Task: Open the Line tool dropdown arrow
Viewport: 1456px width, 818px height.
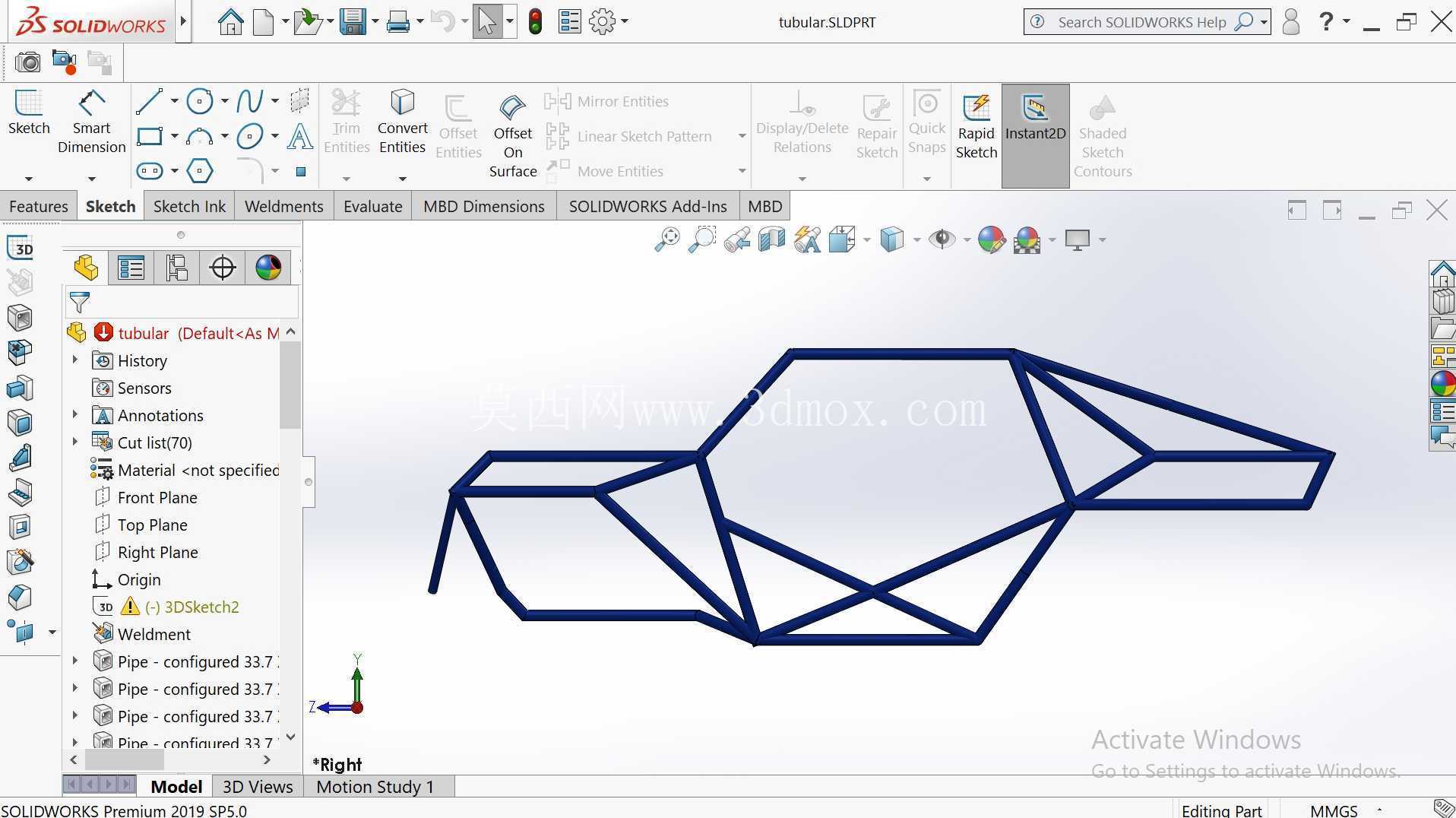Action: [174, 101]
